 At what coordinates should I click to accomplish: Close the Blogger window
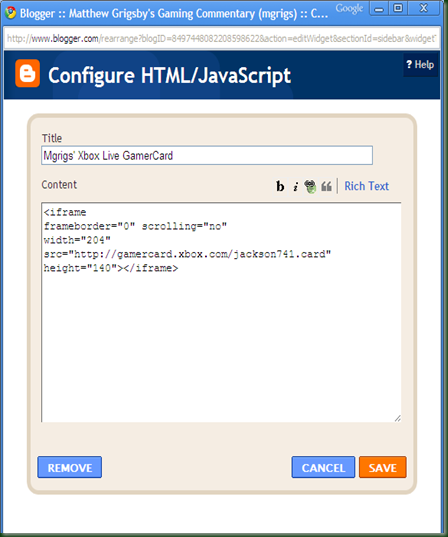pos(424,9)
